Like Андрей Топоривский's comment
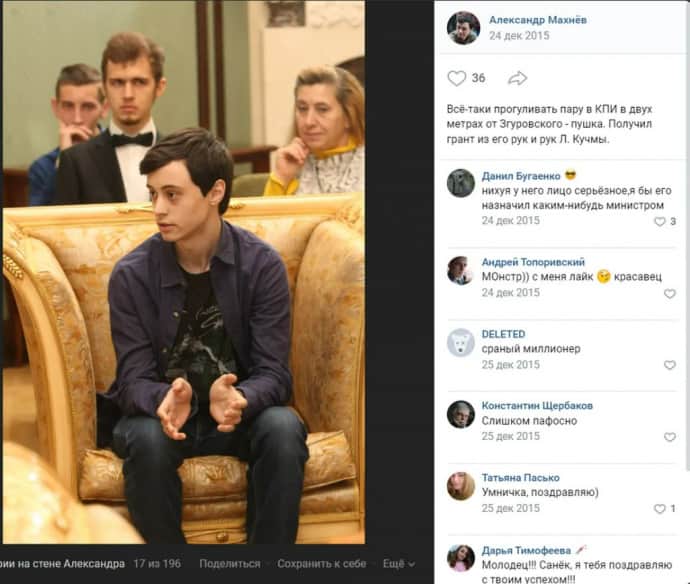690x584 pixels. [669, 294]
